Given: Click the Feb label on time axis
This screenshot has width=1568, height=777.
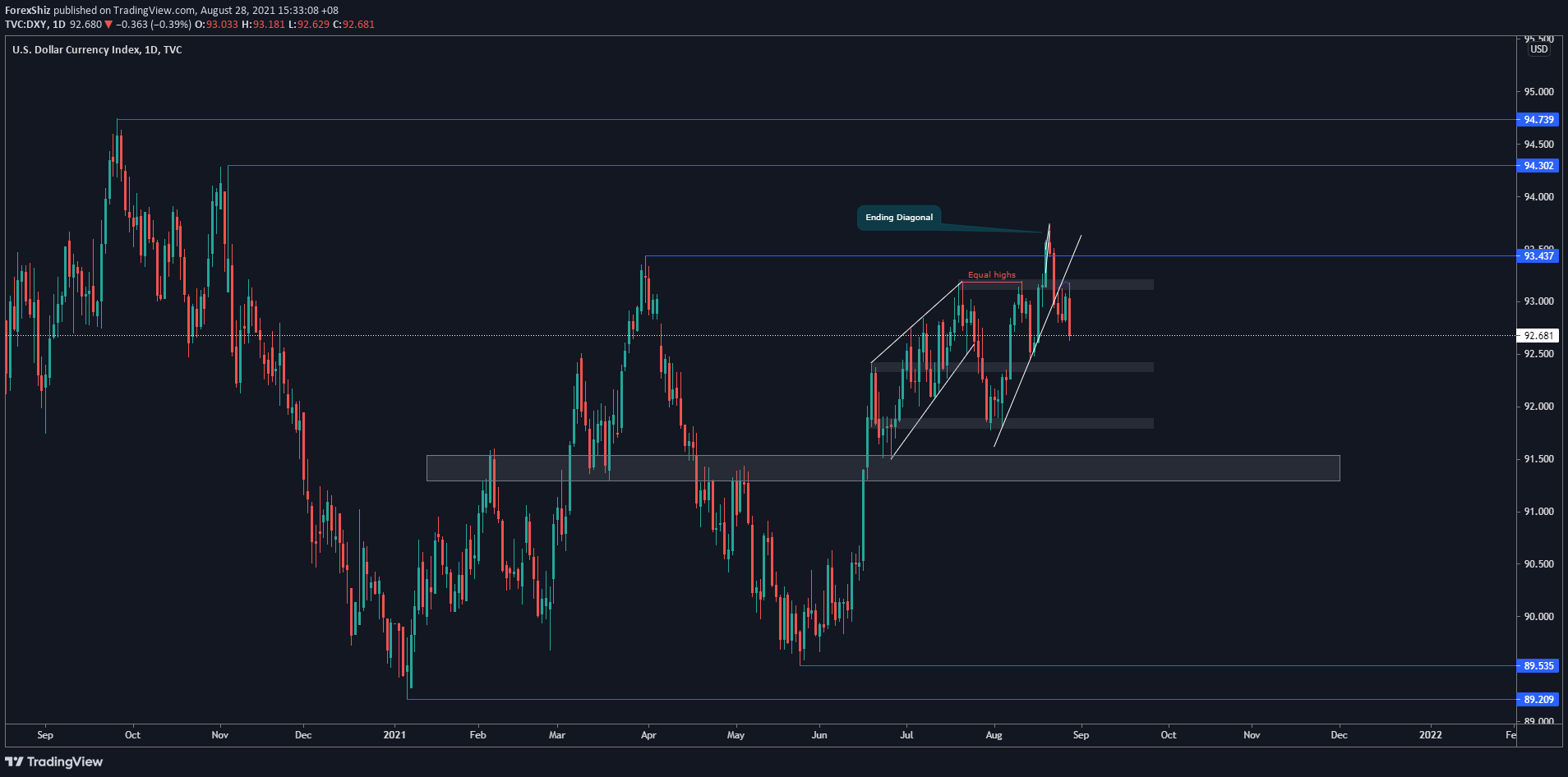Looking at the screenshot, I should click(477, 735).
